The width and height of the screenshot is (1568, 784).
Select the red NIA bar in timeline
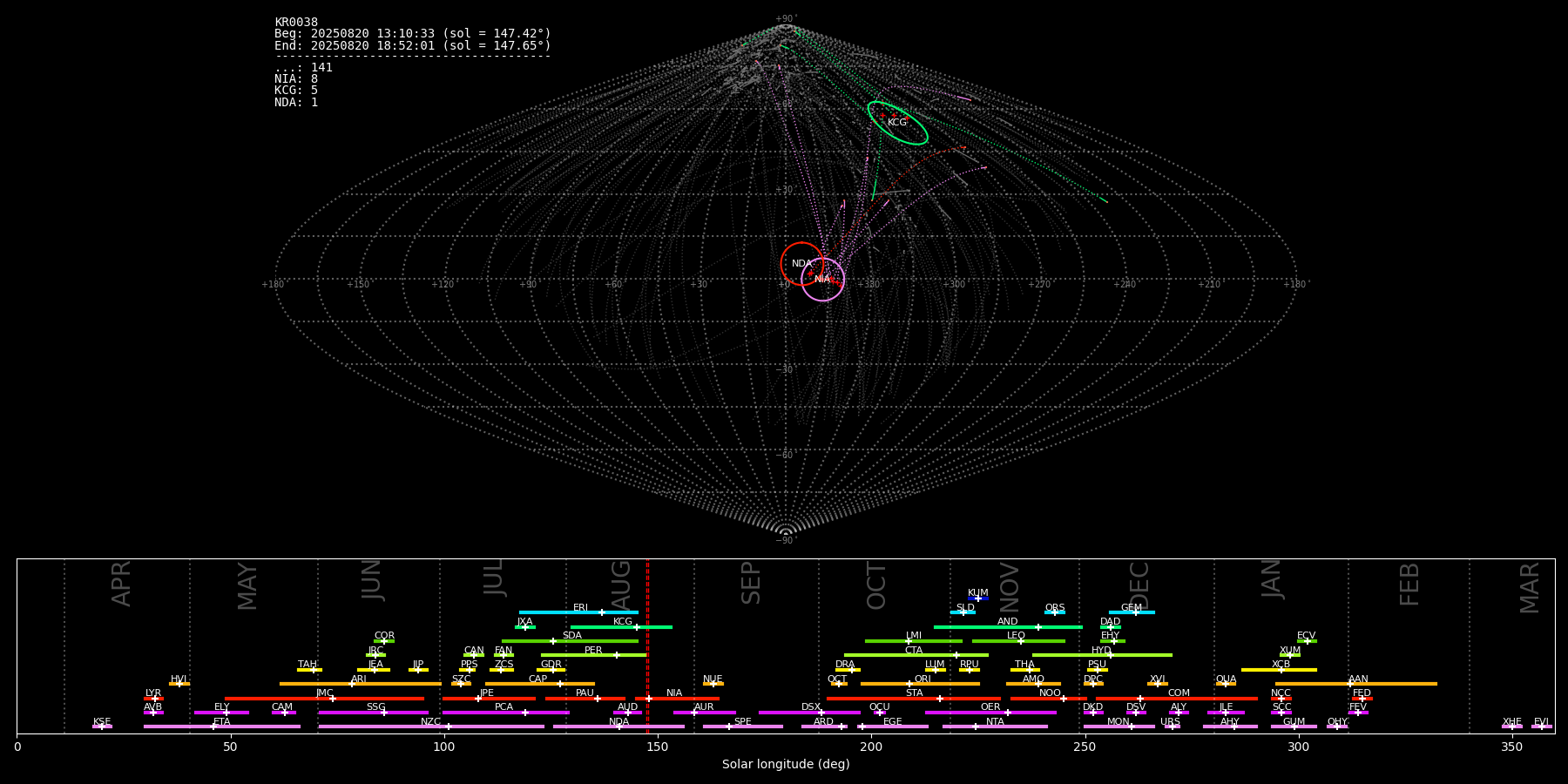(x=677, y=698)
